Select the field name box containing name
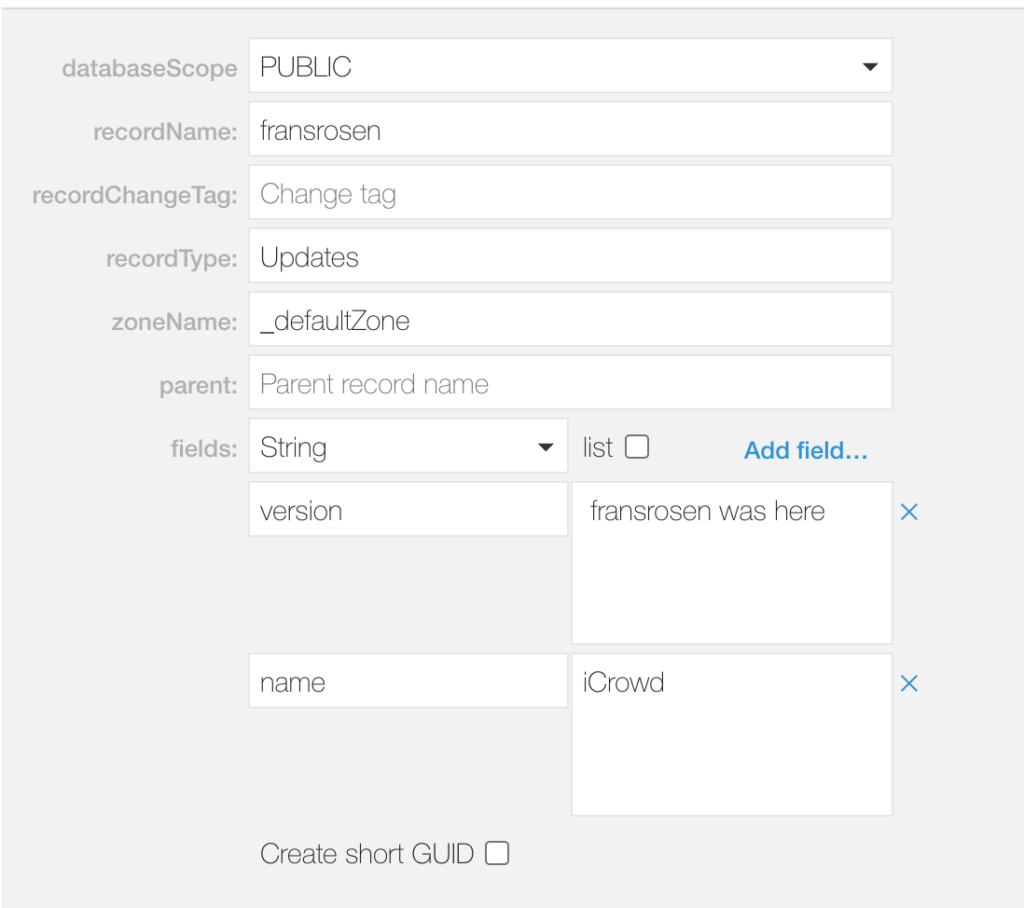Image resolution: width=1024 pixels, height=908 pixels. [408, 681]
